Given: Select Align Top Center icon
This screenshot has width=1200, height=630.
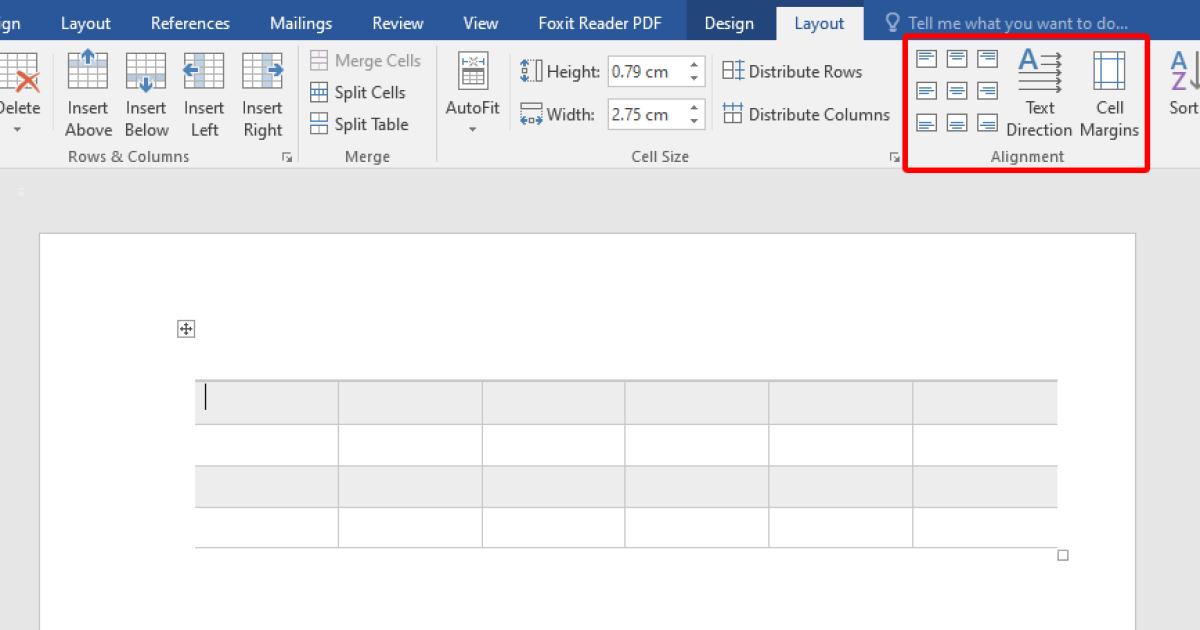Looking at the screenshot, I should [x=957, y=59].
